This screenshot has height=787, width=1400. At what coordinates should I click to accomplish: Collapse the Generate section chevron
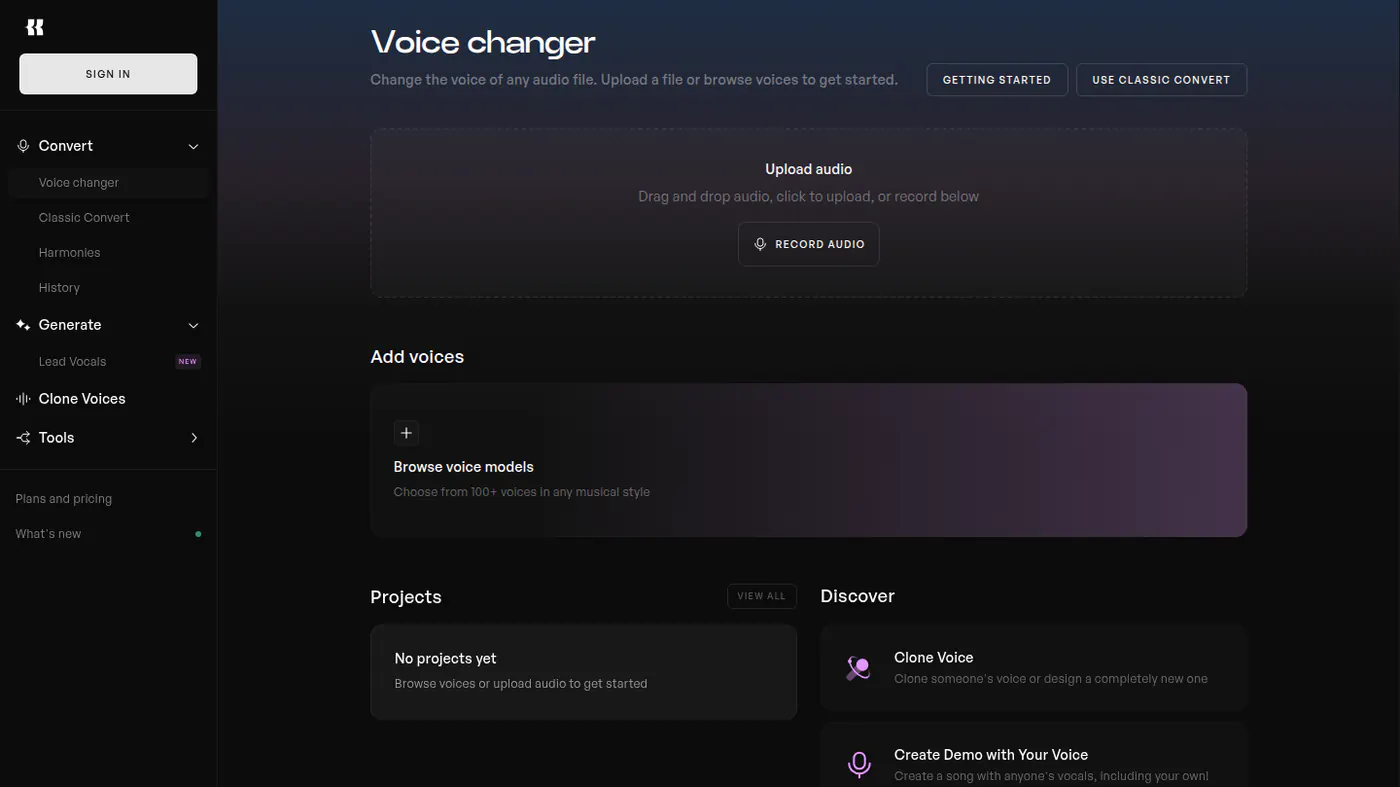[194, 325]
